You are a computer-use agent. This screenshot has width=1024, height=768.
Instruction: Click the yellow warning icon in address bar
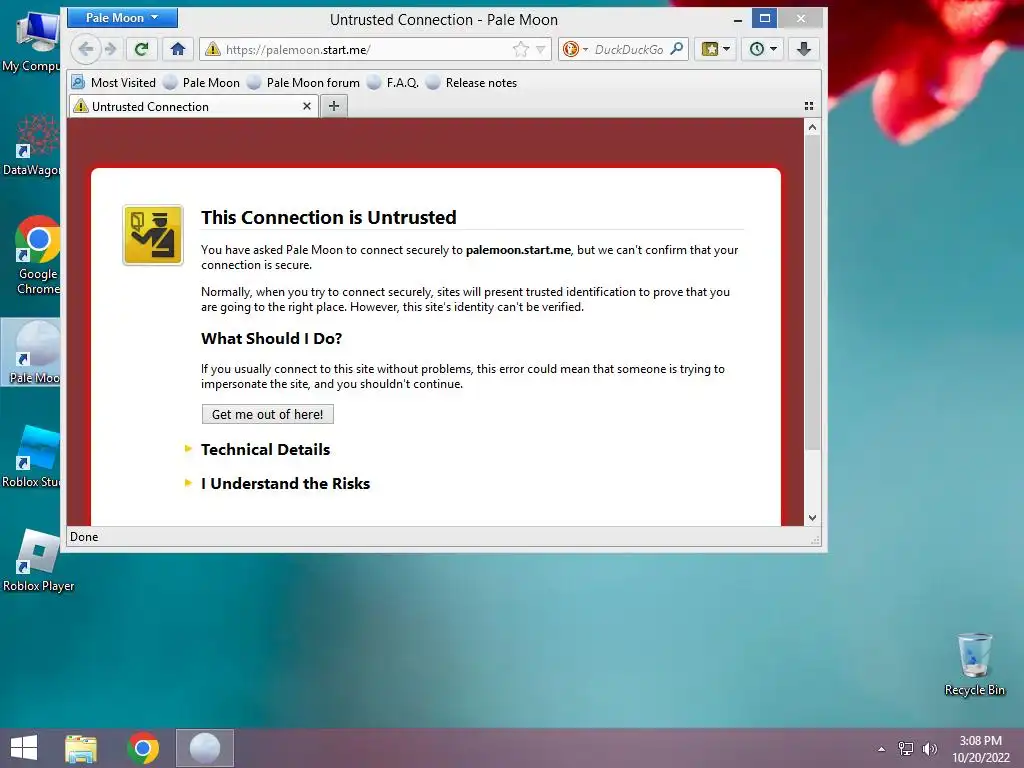pos(212,49)
